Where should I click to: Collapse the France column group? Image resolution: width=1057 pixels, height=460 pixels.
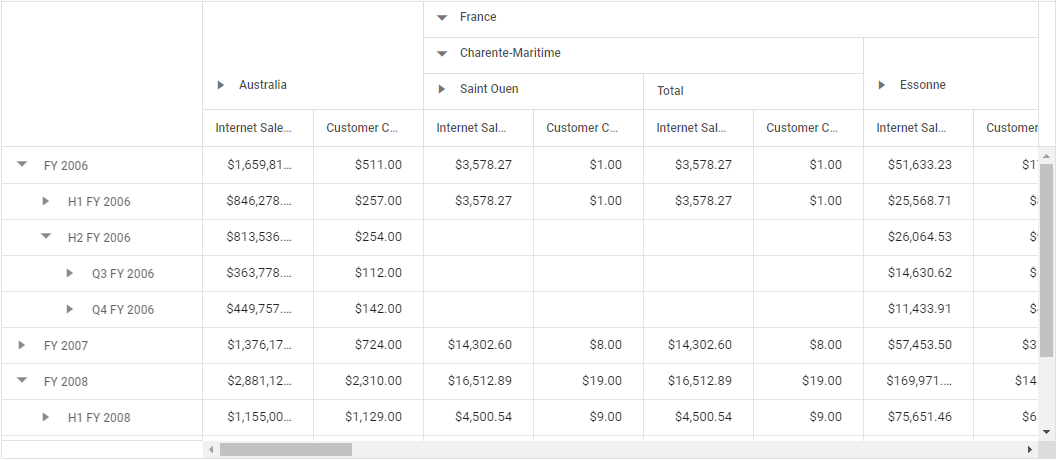(x=442, y=17)
